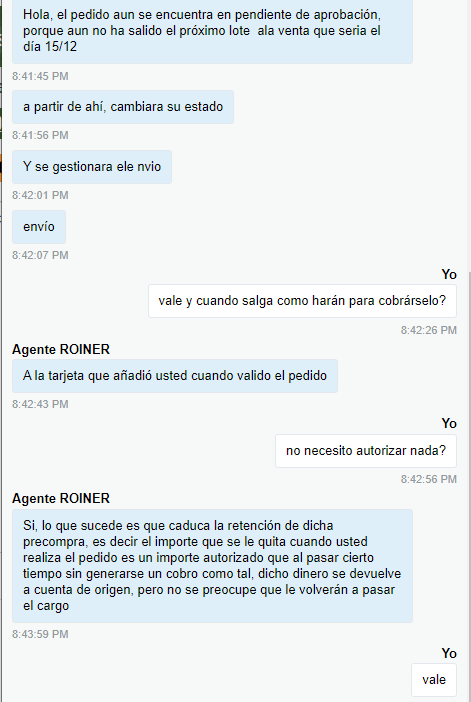Click the 8:42:26 PM timestamp
This screenshot has width=471, height=702.
click(x=428, y=330)
